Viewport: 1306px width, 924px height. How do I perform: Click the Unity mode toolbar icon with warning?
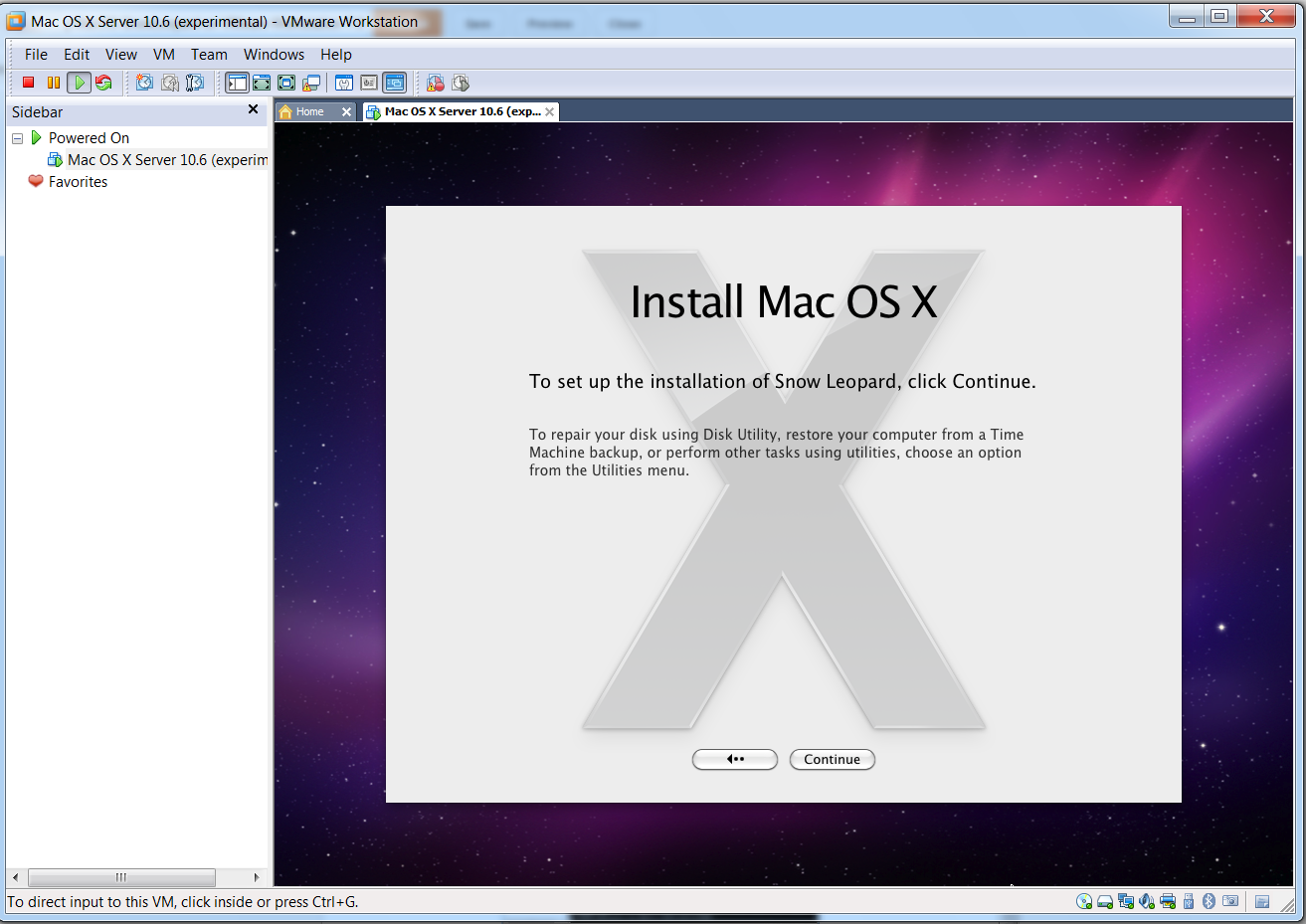coord(311,83)
